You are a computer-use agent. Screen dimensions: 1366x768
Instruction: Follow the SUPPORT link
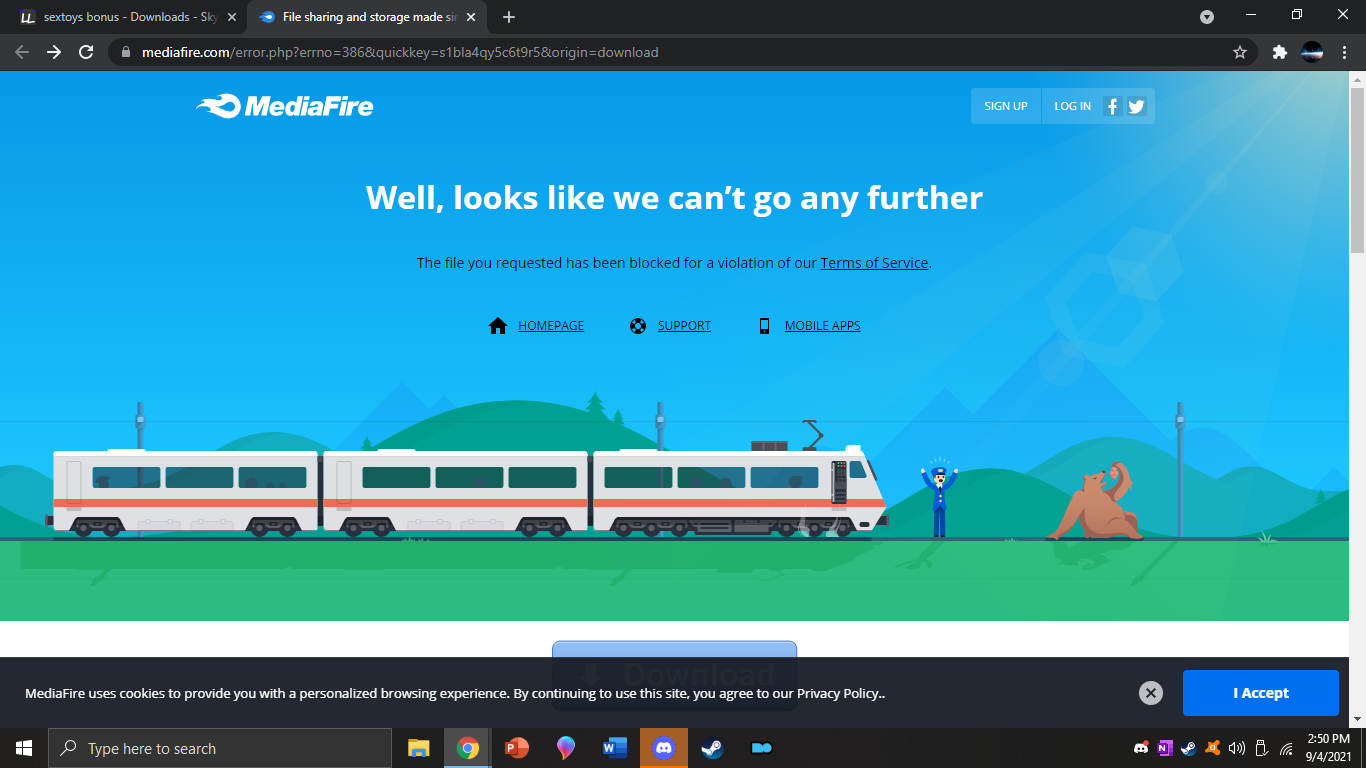tap(684, 326)
